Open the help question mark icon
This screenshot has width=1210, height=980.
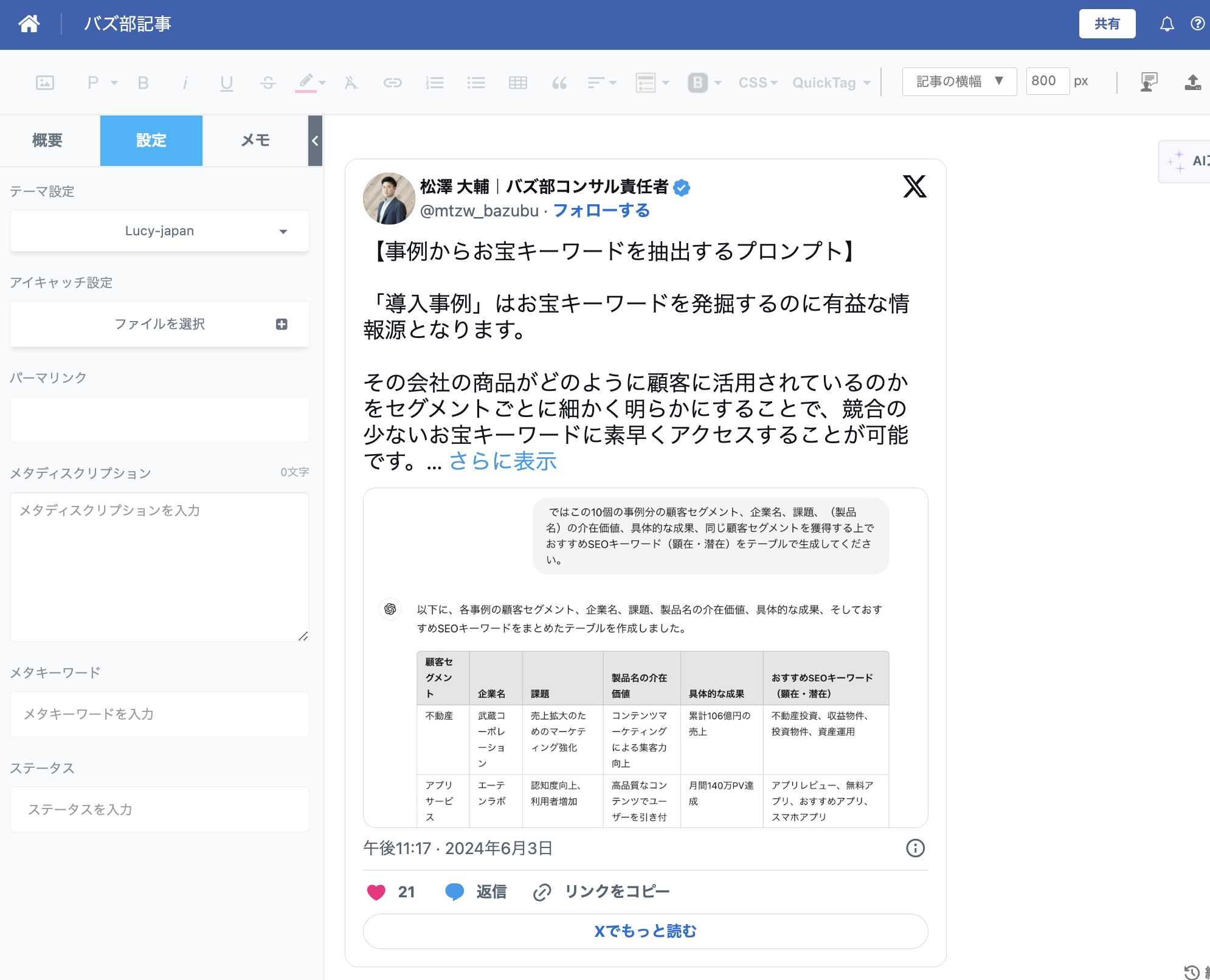click(1197, 24)
